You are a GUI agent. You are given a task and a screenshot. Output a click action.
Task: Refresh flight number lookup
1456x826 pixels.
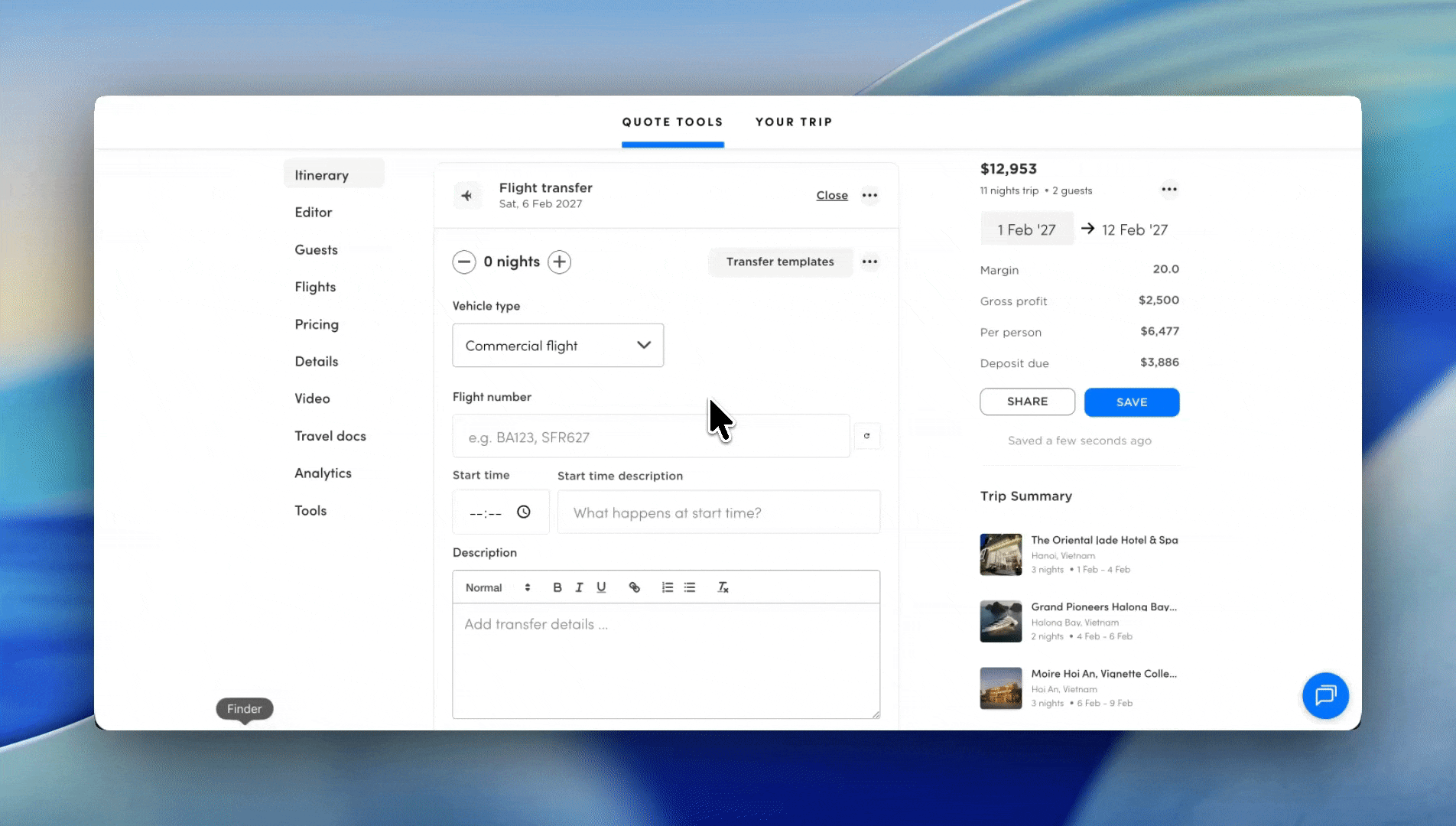click(x=867, y=435)
